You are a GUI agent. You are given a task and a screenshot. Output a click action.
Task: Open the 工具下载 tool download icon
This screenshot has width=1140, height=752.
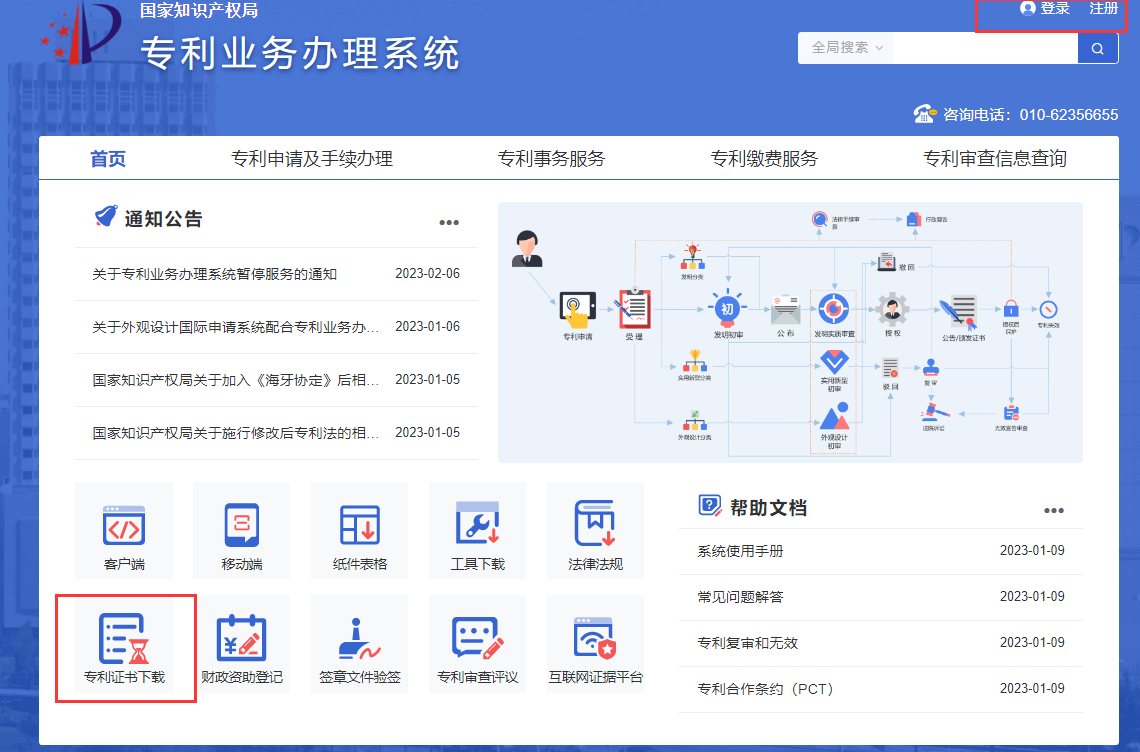click(477, 531)
